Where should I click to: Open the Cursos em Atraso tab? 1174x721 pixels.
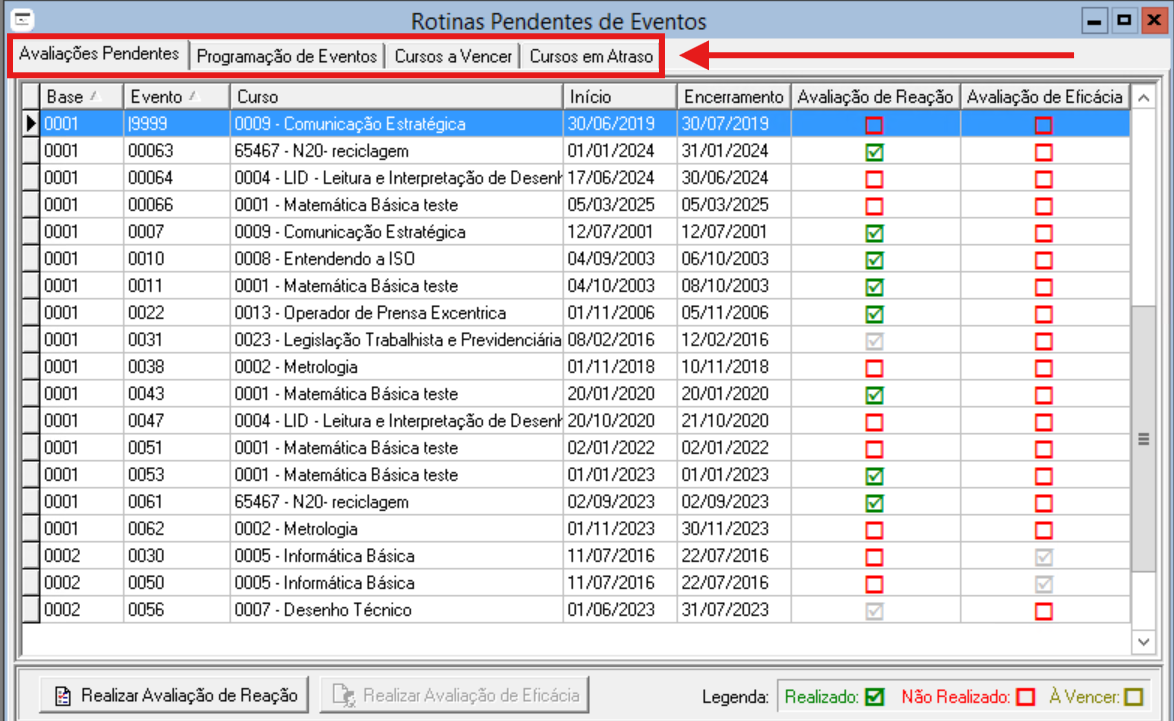click(590, 57)
